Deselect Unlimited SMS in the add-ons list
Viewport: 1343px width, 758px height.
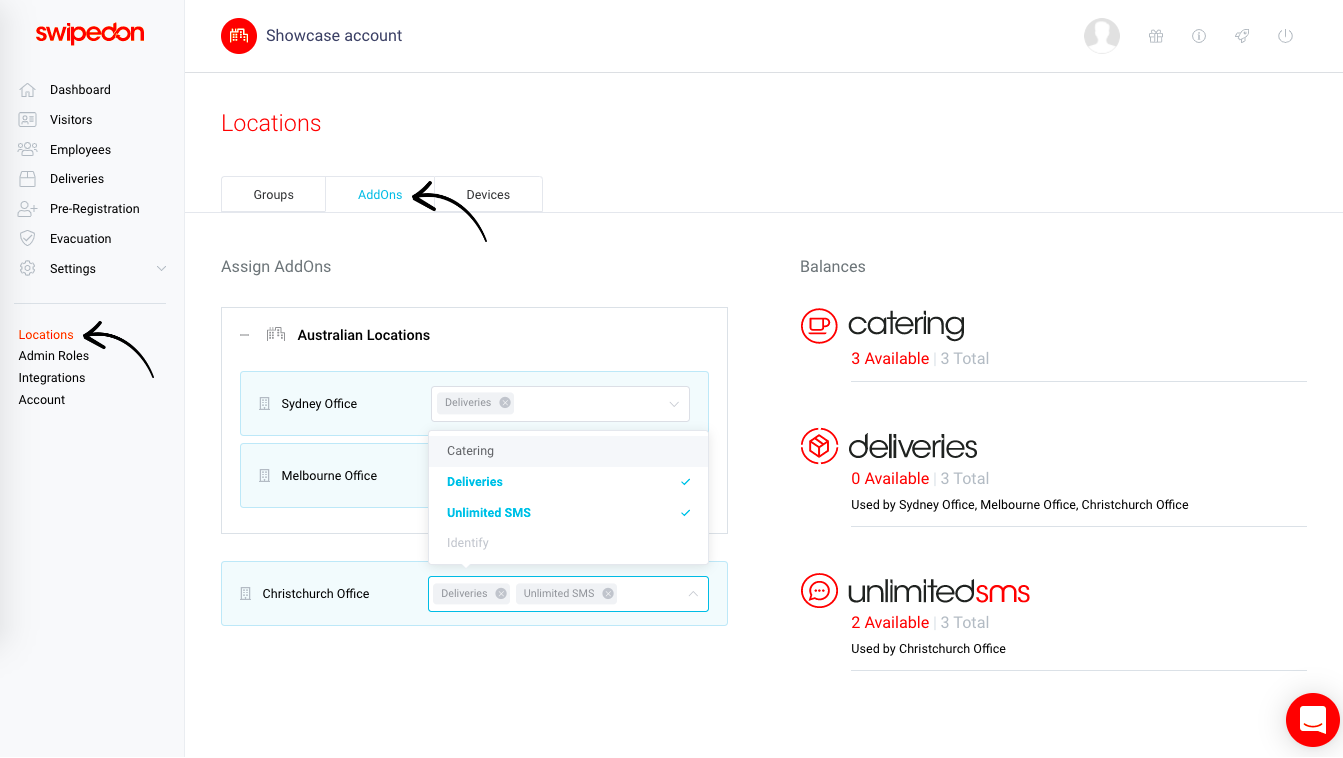tap(568, 513)
